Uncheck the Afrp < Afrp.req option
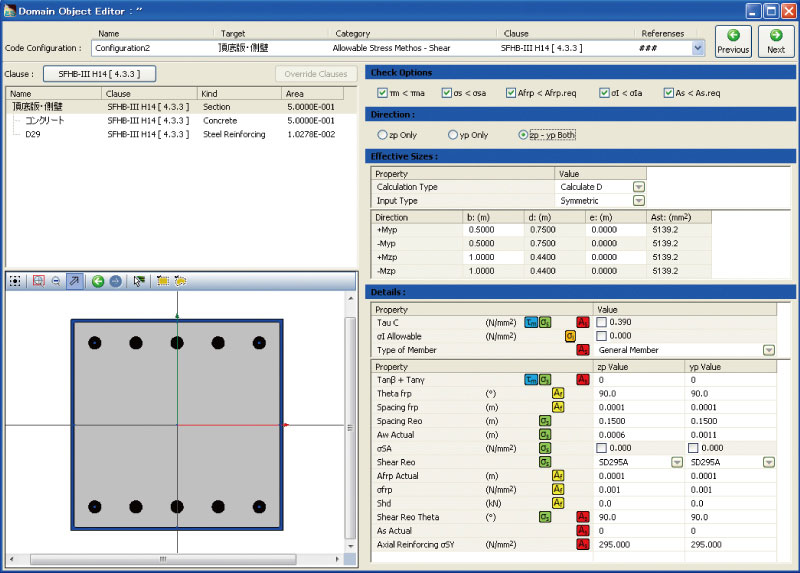800x573 pixels. tap(511, 93)
